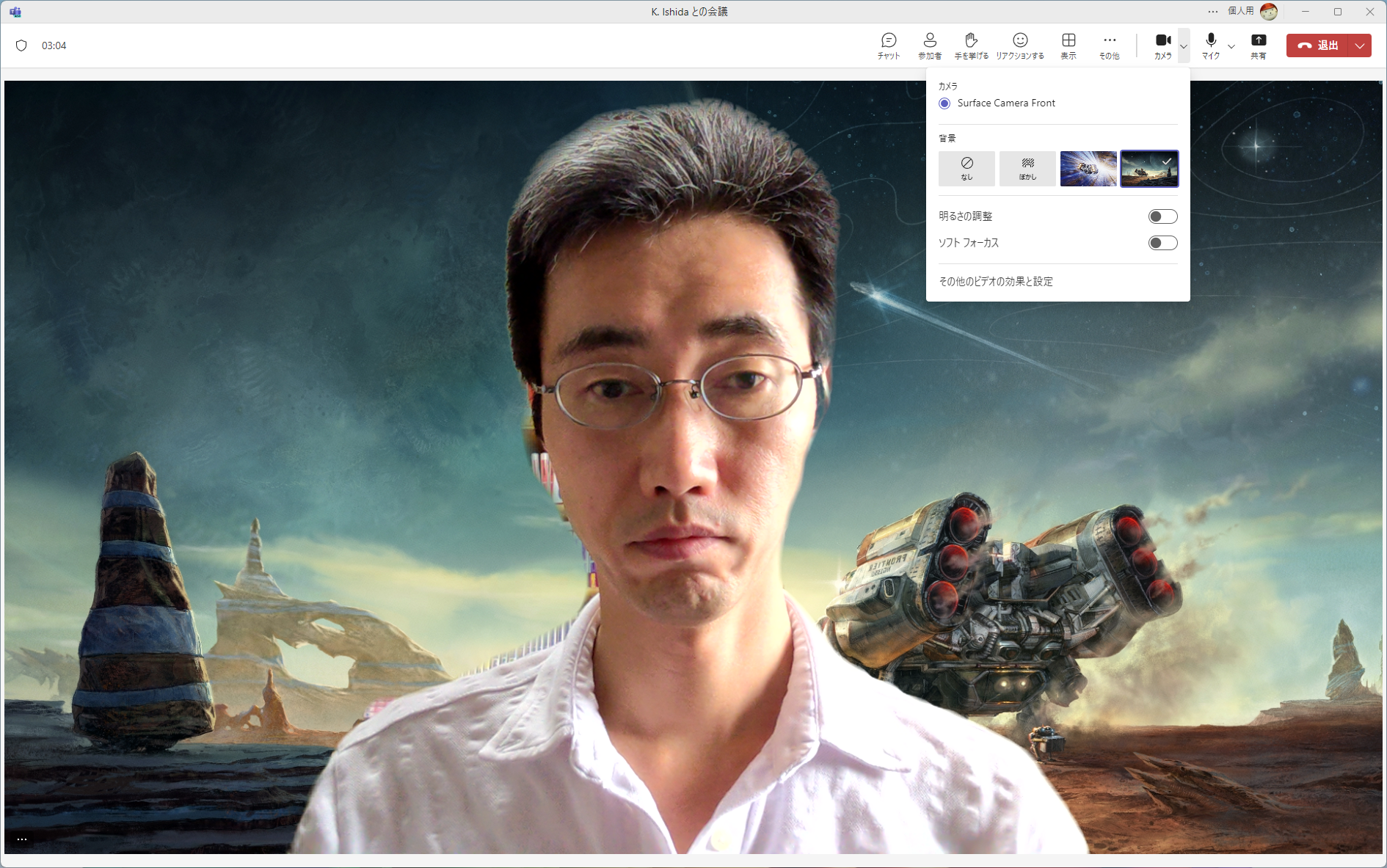The width and height of the screenshot is (1387, 868).
Task: Raise your hand (手を挙げる)
Action: click(x=971, y=45)
